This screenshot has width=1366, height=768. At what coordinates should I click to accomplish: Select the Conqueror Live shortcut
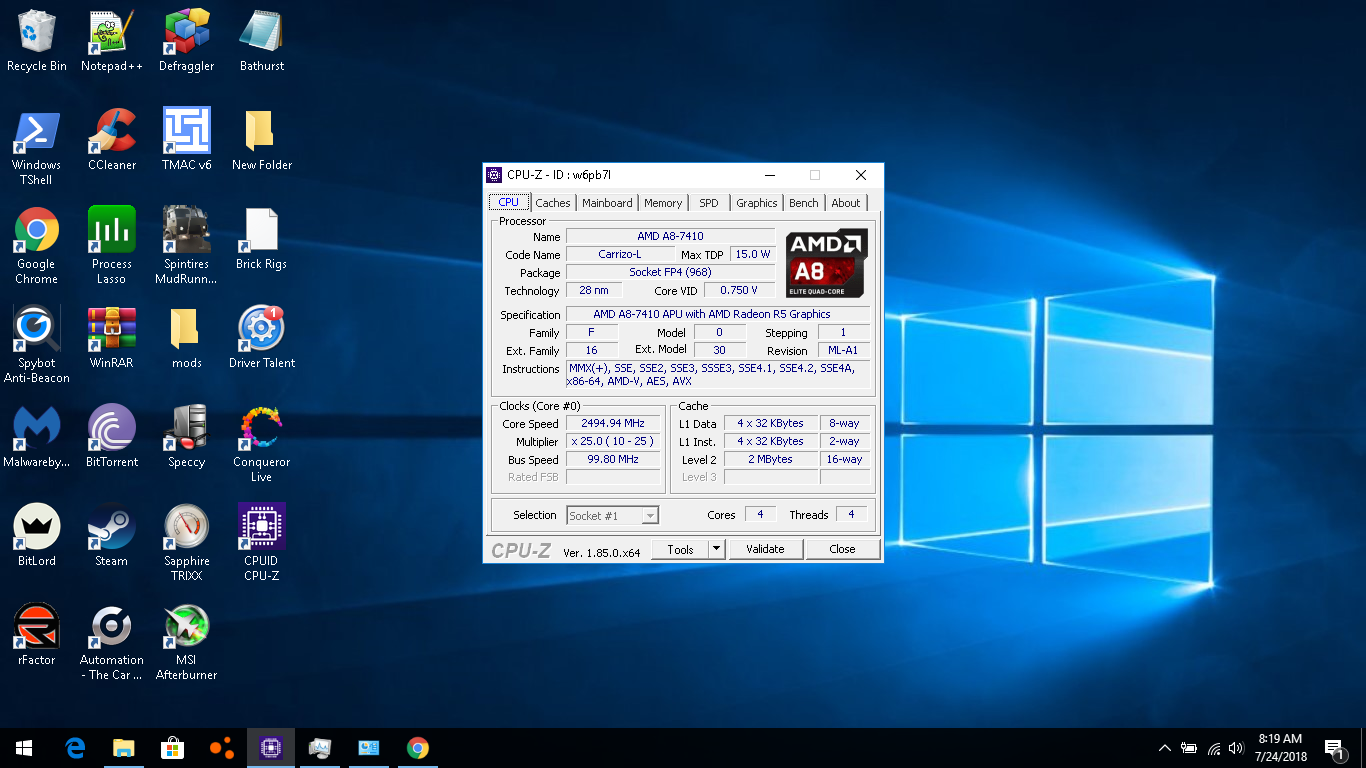pyautogui.click(x=262, y=444)
